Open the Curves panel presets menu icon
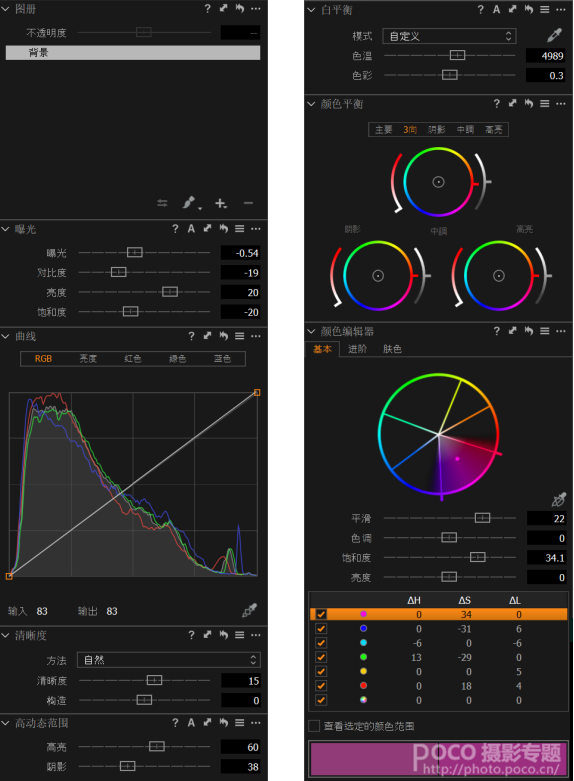Screen dimensions: 574x781 240,336
